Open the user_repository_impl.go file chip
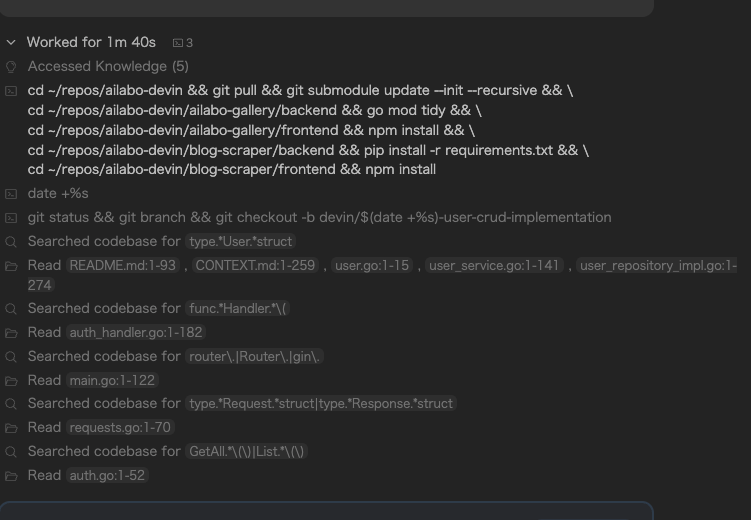Screen dimensions: 751x520 click(x=658, y=265)
